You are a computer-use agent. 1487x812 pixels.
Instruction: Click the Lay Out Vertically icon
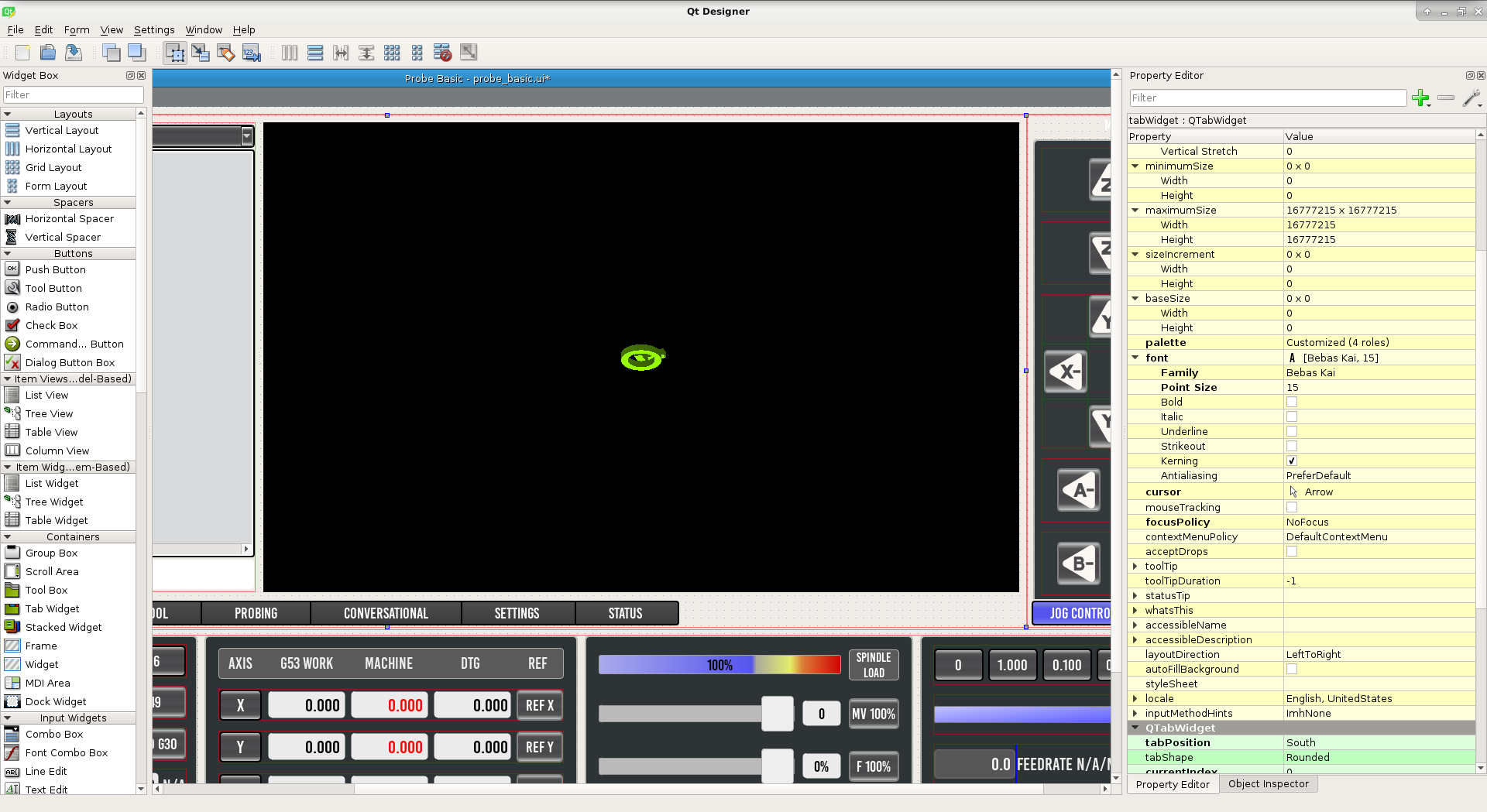coord(315,53)
